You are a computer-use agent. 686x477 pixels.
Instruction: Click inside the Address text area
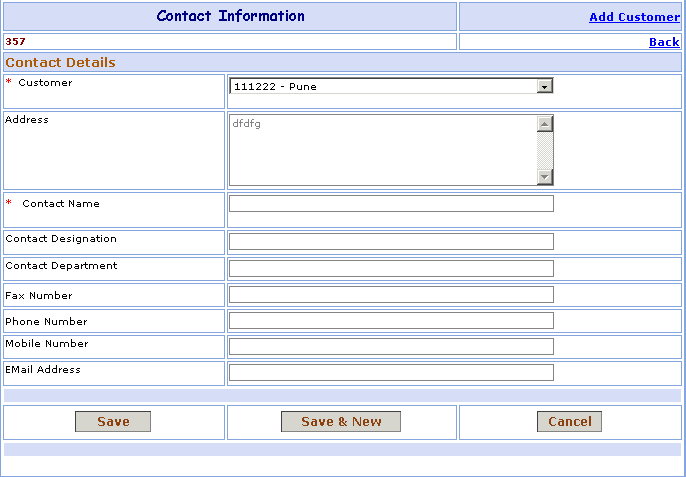point(382,150)
